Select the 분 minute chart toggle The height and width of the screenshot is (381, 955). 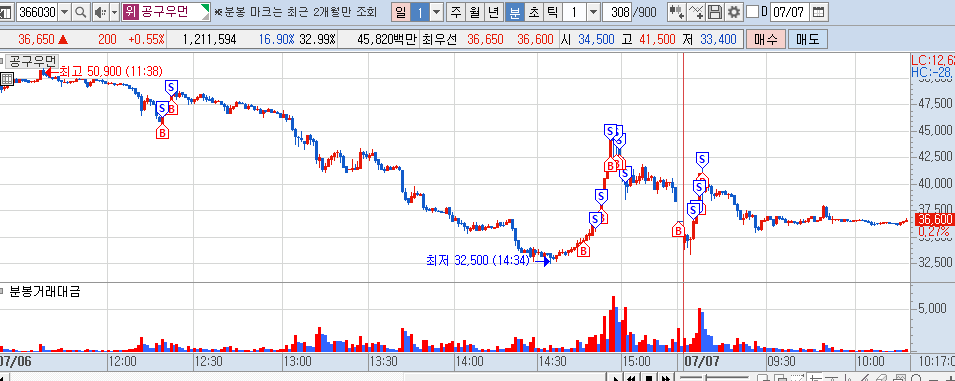515,12
